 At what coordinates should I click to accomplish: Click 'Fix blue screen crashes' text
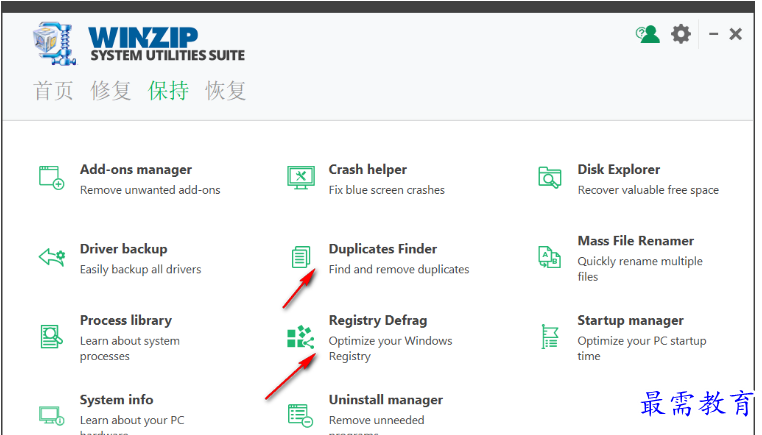point(387,190)
